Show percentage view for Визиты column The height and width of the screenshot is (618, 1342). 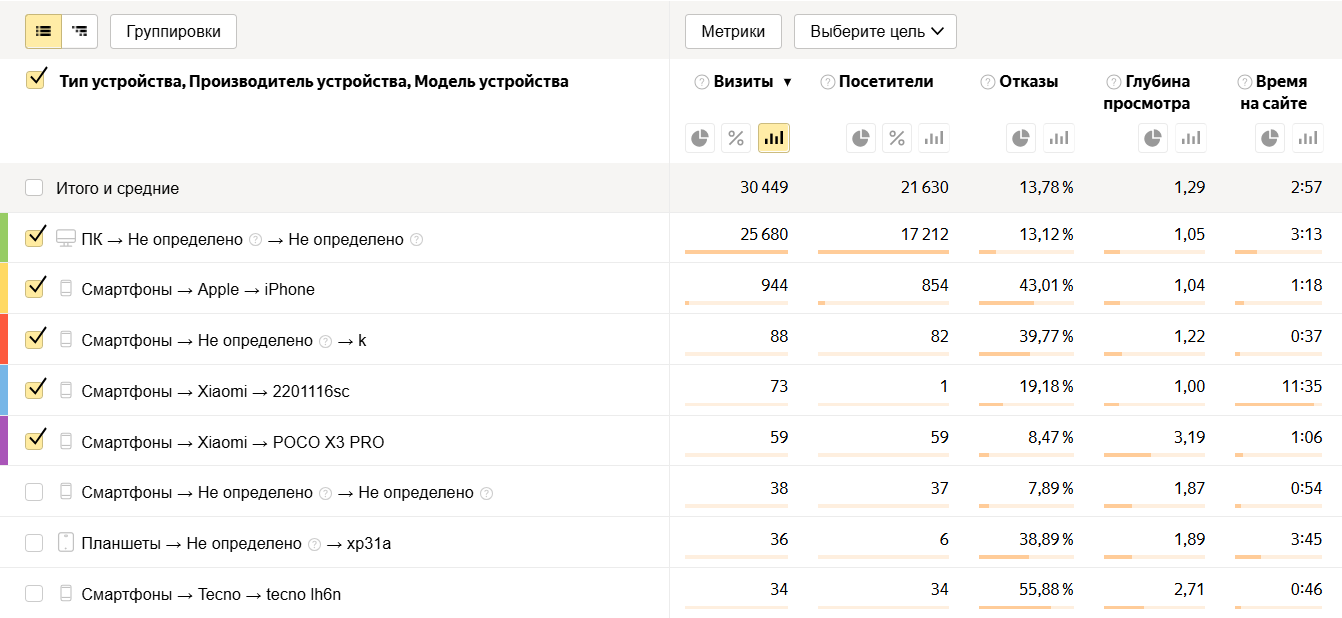[x=736, y=138]
